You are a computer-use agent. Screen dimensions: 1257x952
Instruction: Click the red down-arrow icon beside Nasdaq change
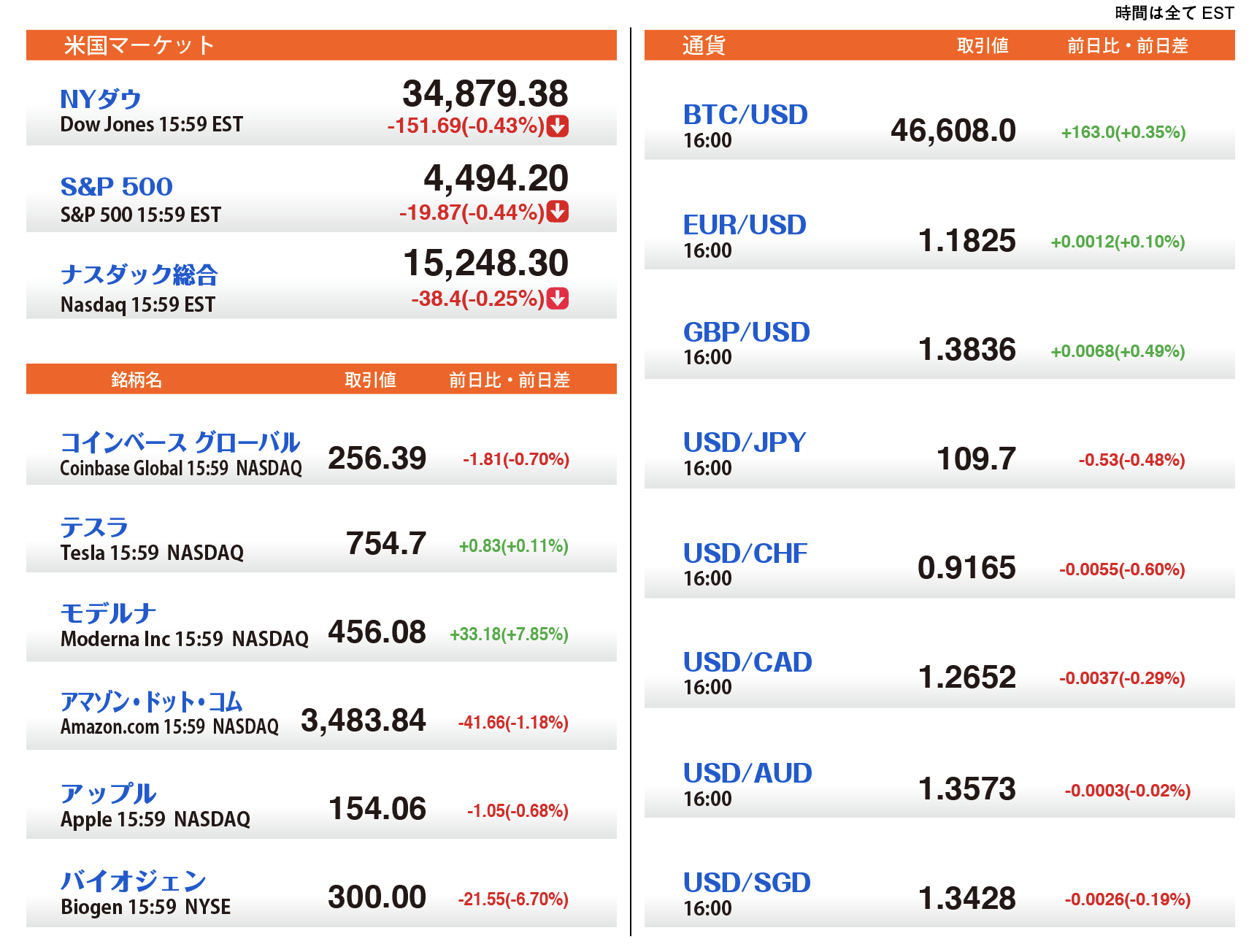pos(558,298)
